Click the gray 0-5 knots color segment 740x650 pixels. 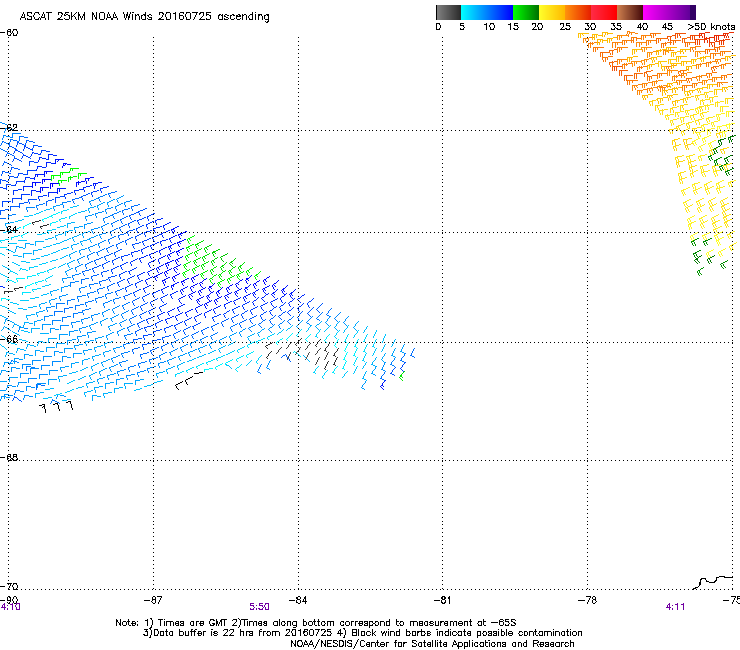pos(448,12)
